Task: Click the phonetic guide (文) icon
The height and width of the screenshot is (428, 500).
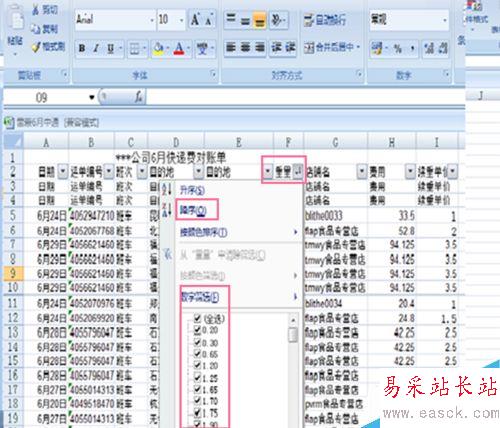Action: point(202,49)
